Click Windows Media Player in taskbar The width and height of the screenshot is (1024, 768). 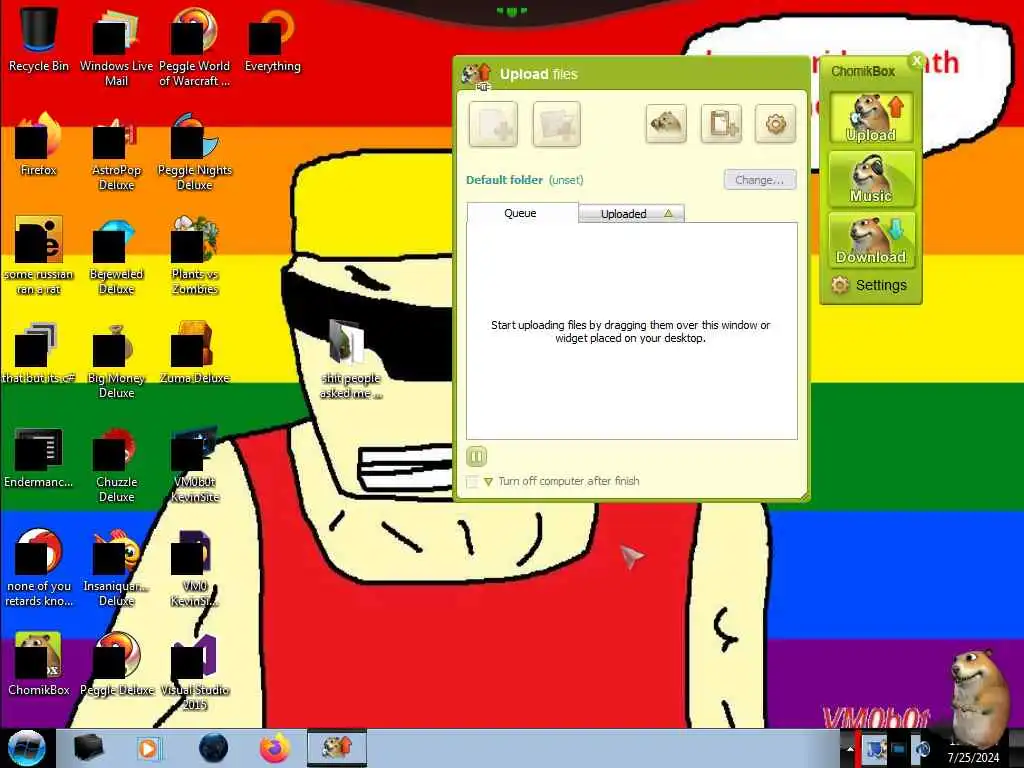click(x=149, y=748)
